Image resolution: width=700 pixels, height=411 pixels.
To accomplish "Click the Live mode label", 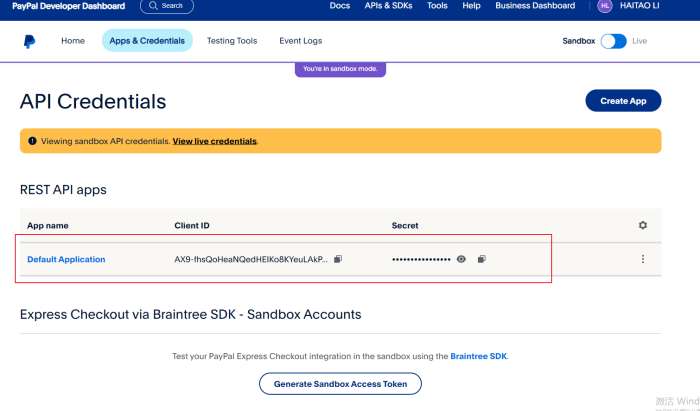I will (x=639, y=41).
